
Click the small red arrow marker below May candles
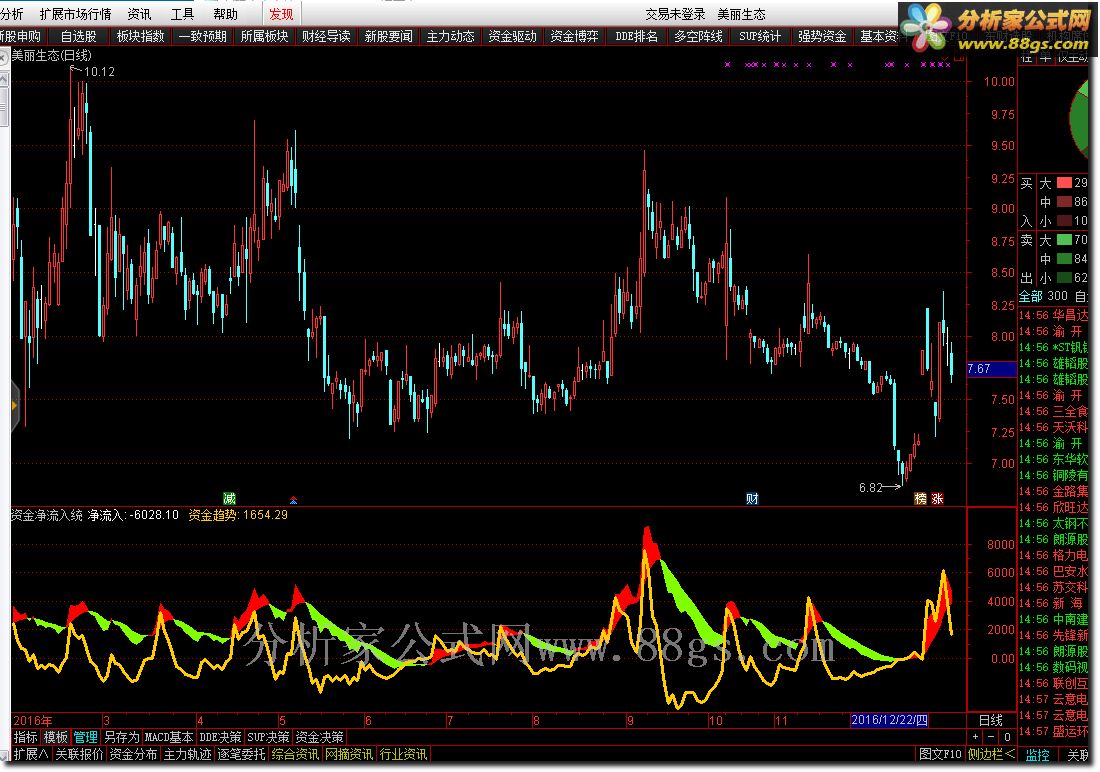pyautogui.click(x=293, y=500)
